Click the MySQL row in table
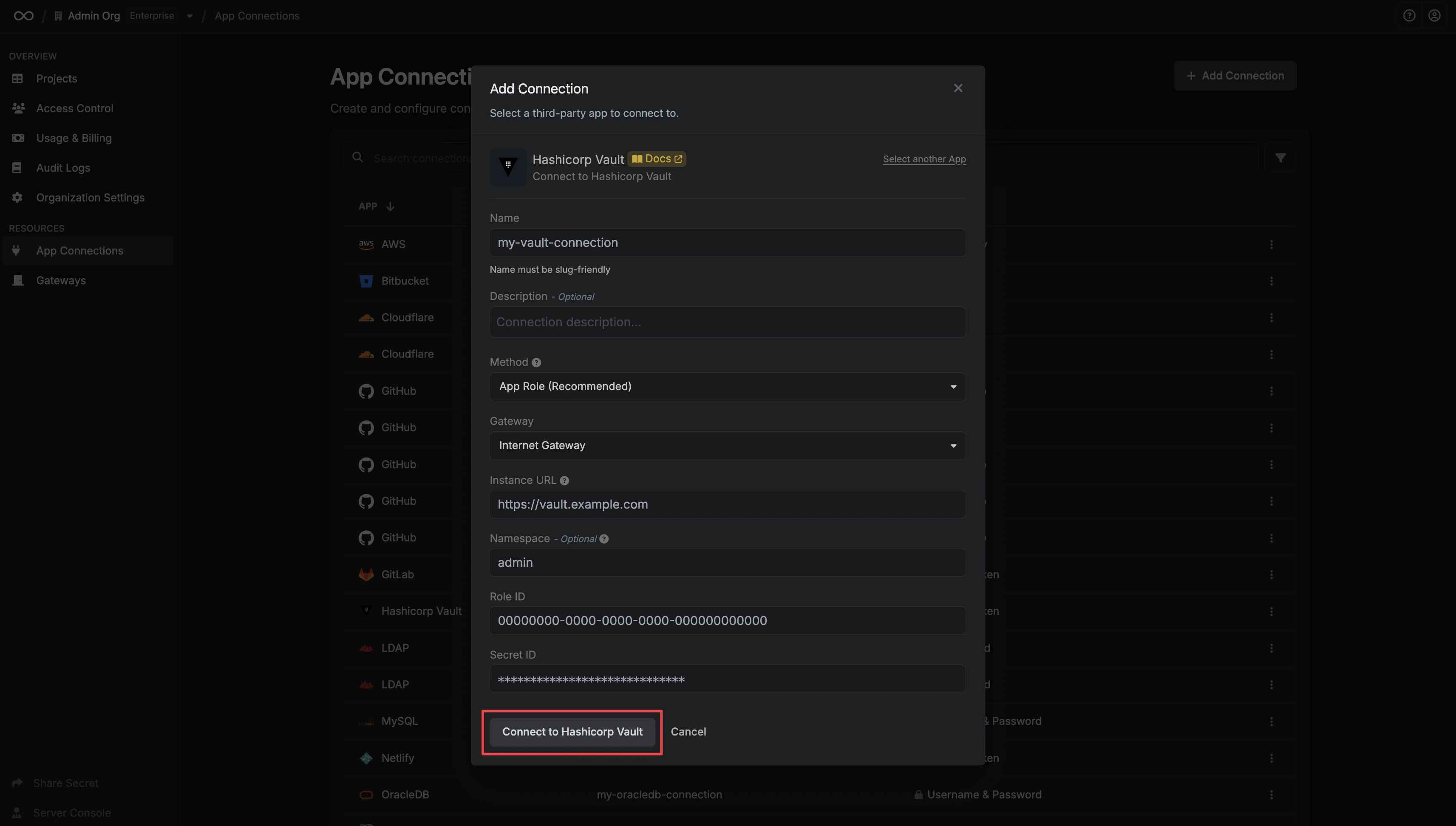The image size is (1456, 826). pyautogui.click(x=819, y=721)
